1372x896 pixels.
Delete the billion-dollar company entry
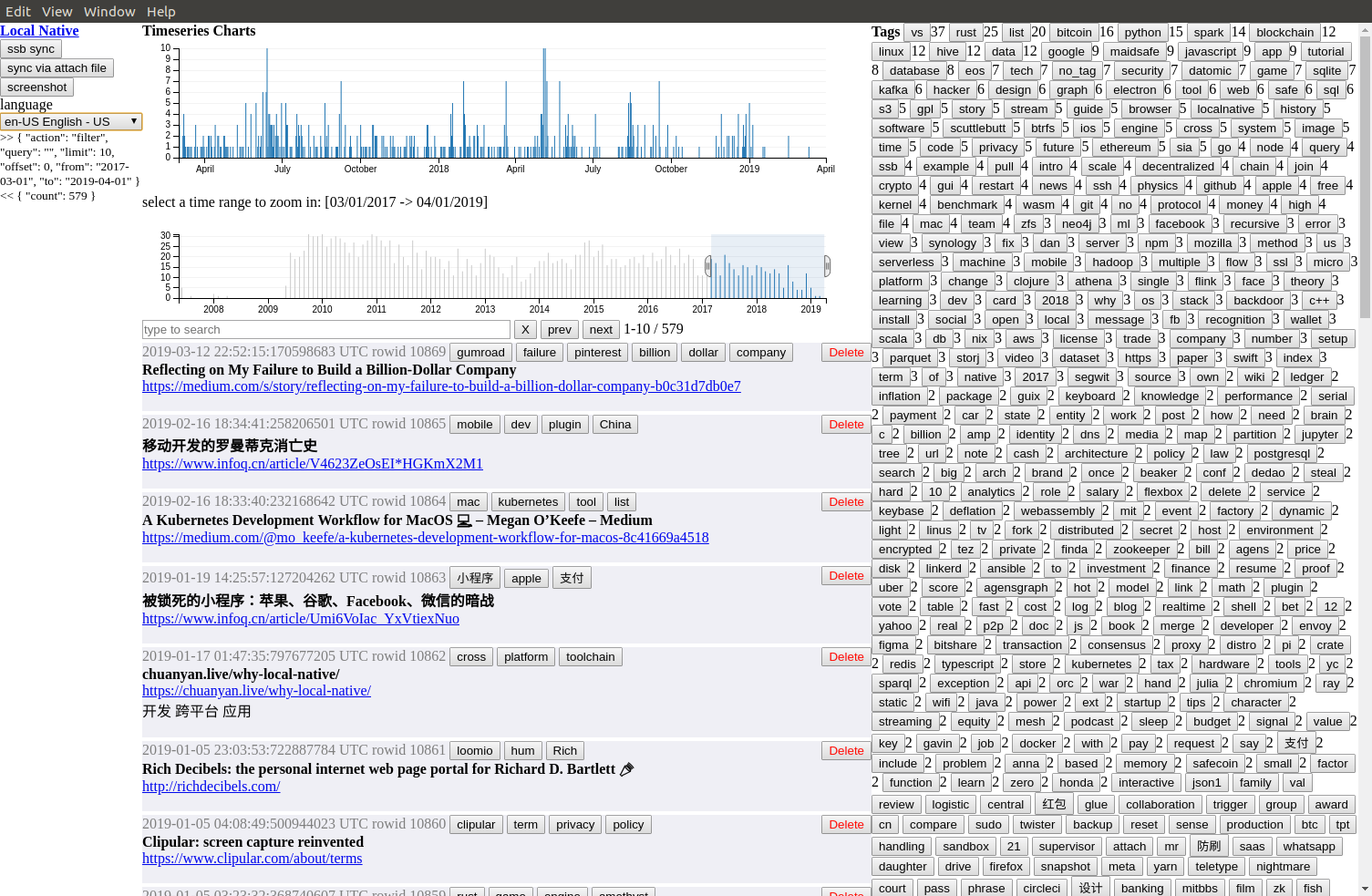pos(845,352)
